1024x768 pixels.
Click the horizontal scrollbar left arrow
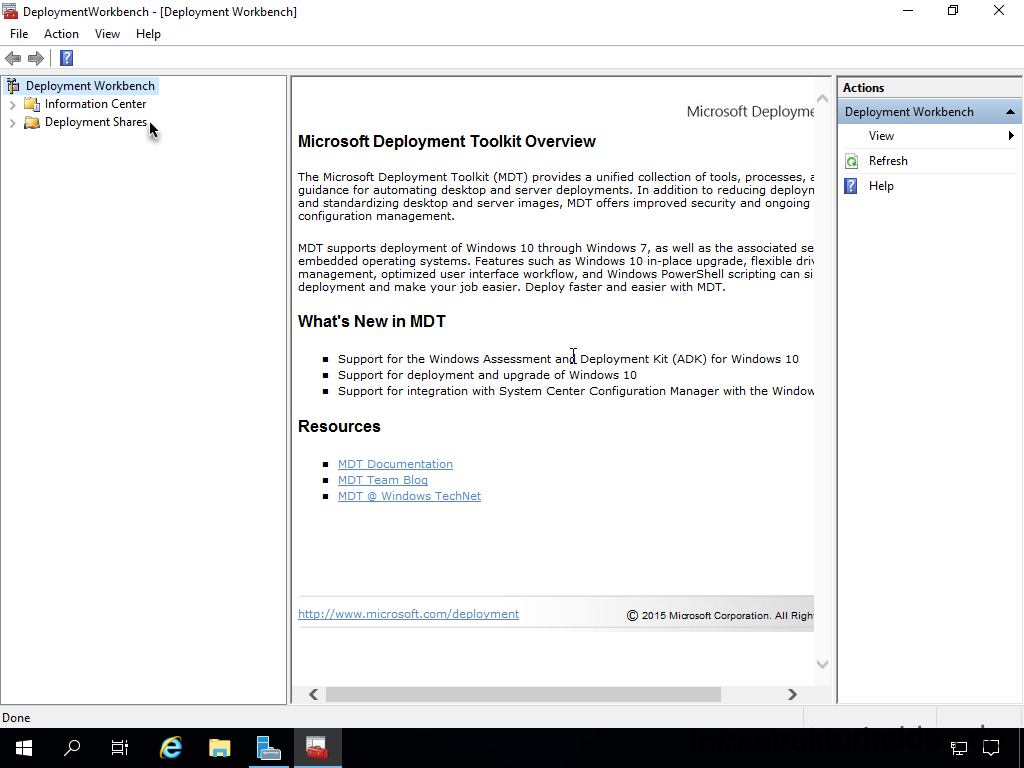coord(313,694)
